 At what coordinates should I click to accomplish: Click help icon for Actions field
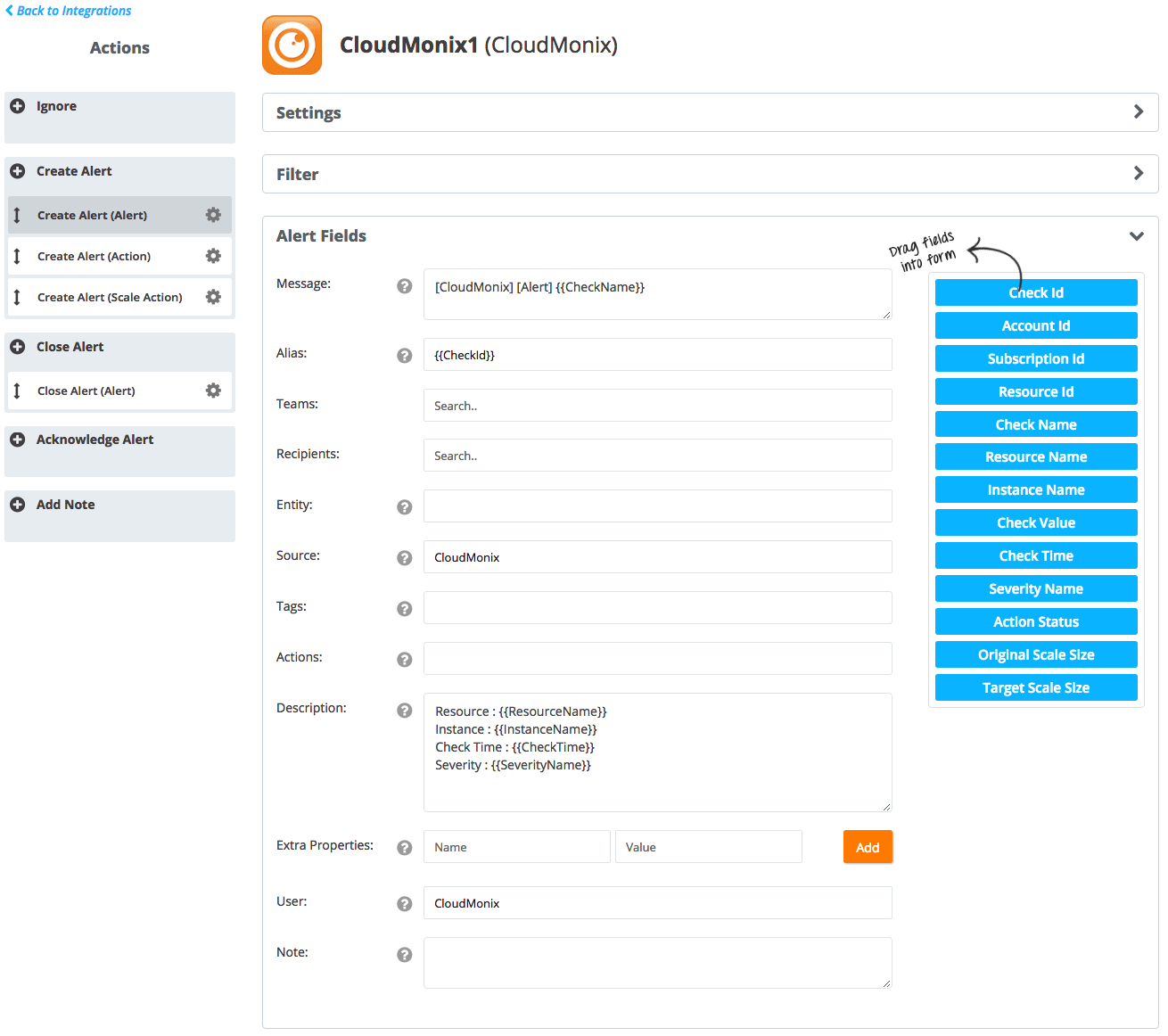(x=405, y=660)
